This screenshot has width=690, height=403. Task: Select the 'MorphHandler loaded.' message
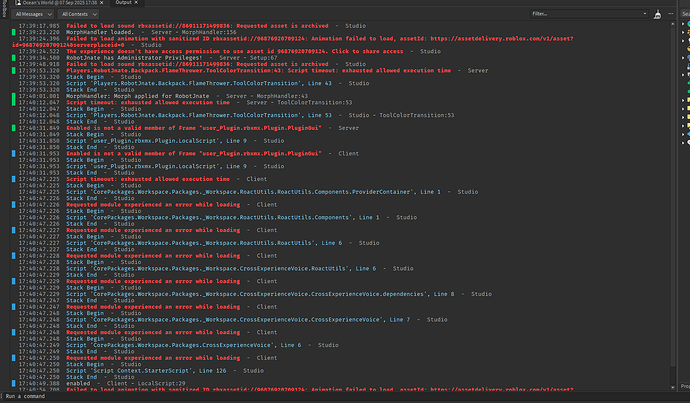100,32
